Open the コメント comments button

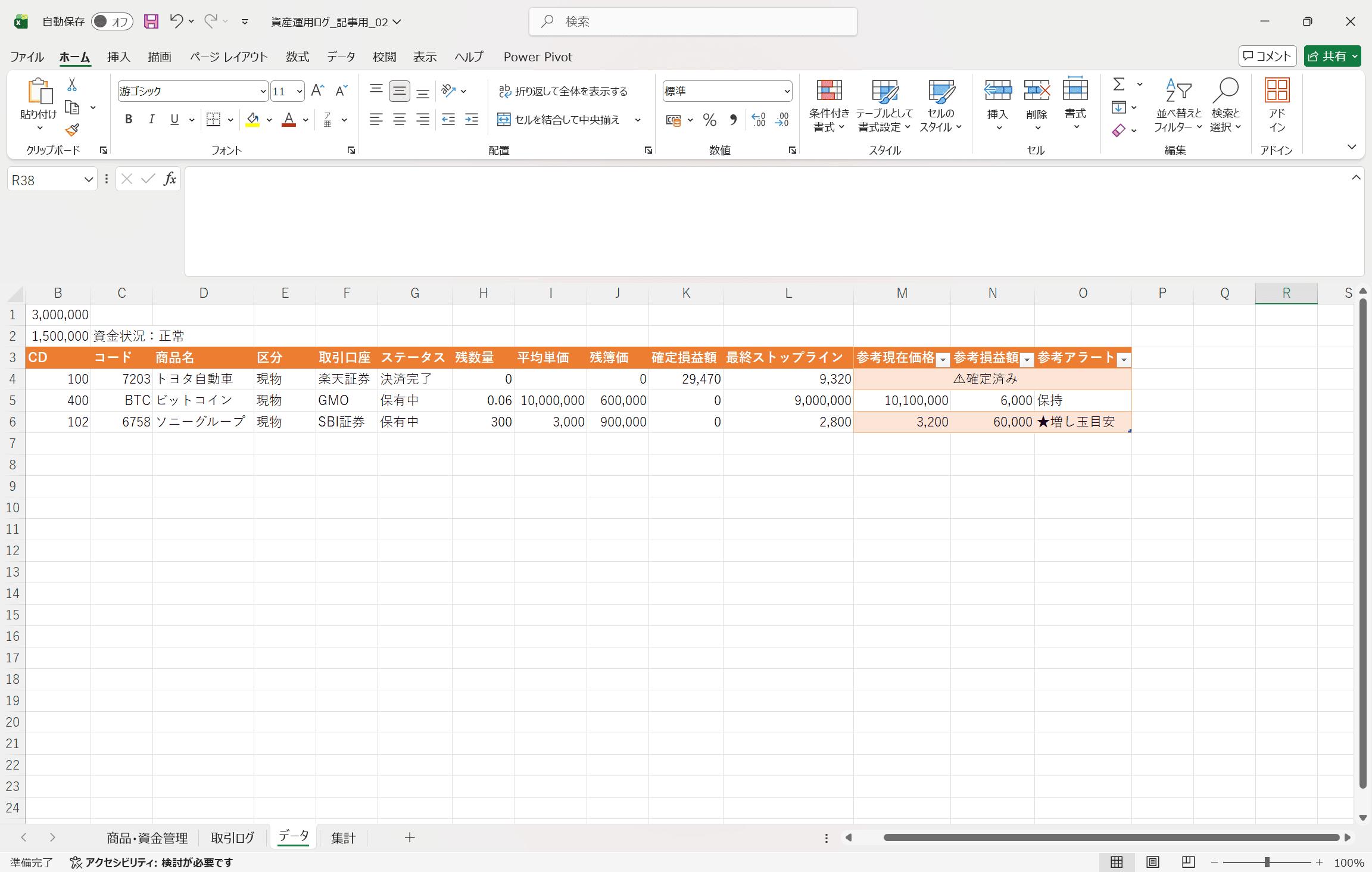[1267, 56]
